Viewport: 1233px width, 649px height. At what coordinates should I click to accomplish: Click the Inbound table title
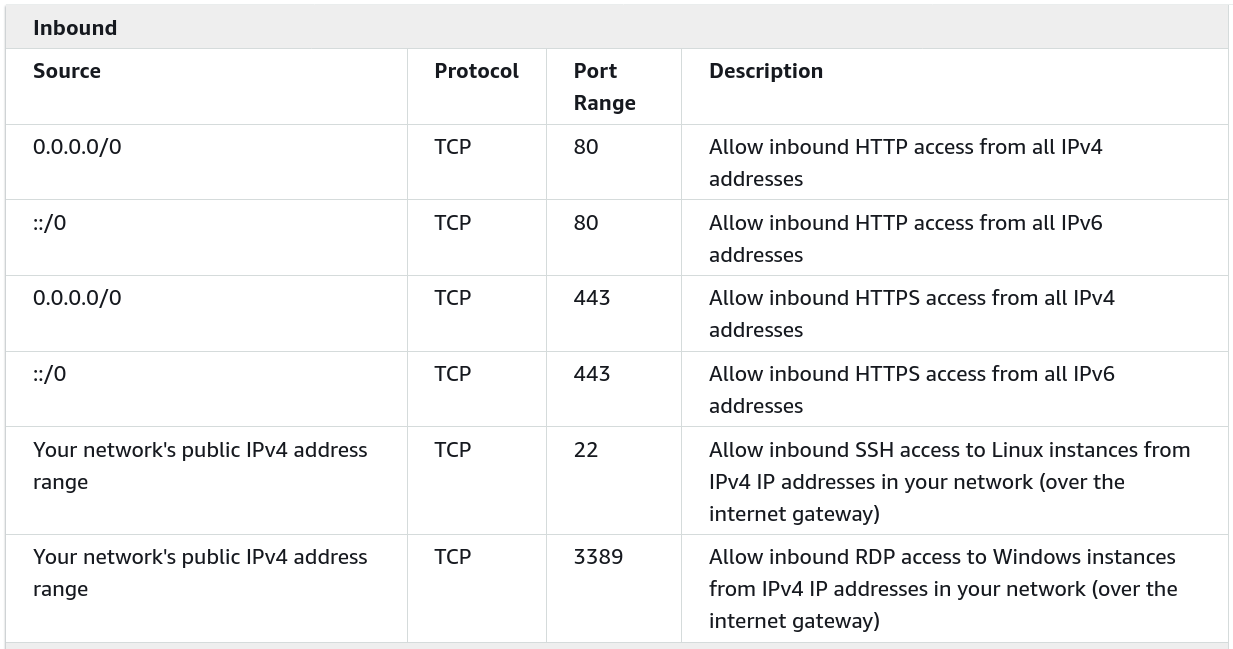[75, 28]
